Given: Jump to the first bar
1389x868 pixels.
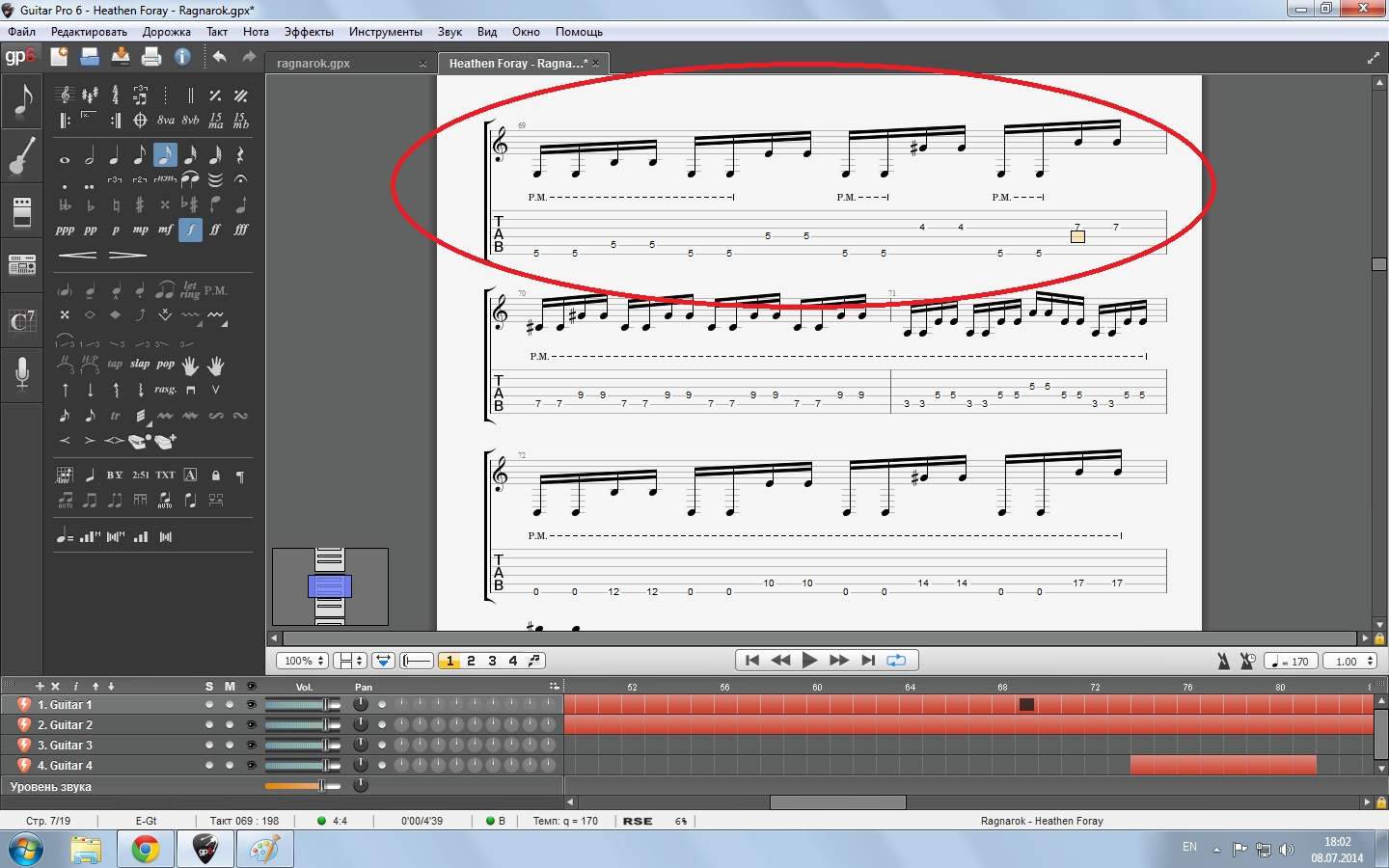Looking at the screenshot, I should tap(752, 661).
